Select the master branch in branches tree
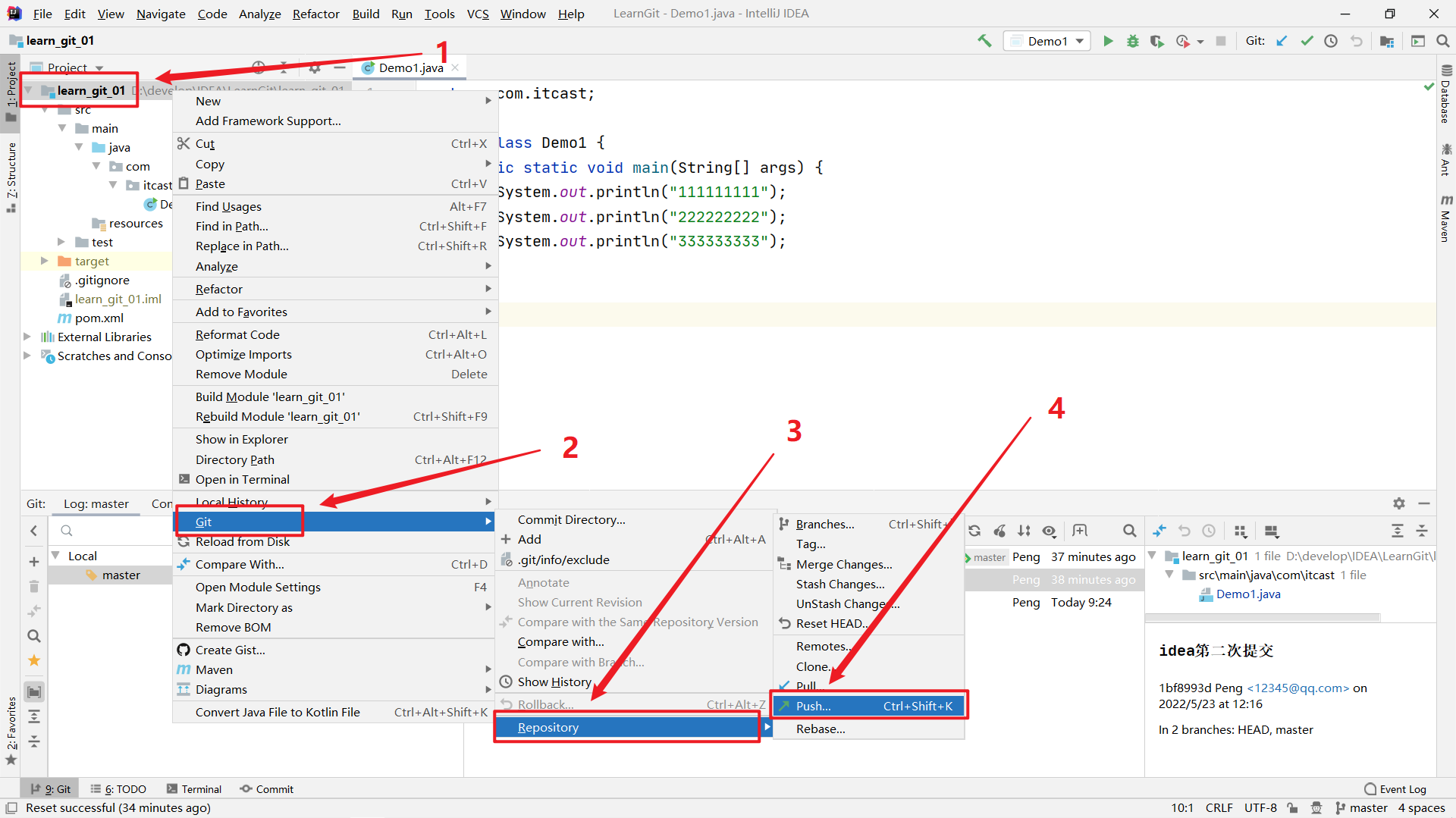This screenshot has width=1456, height=818. (x=121, y=575)
